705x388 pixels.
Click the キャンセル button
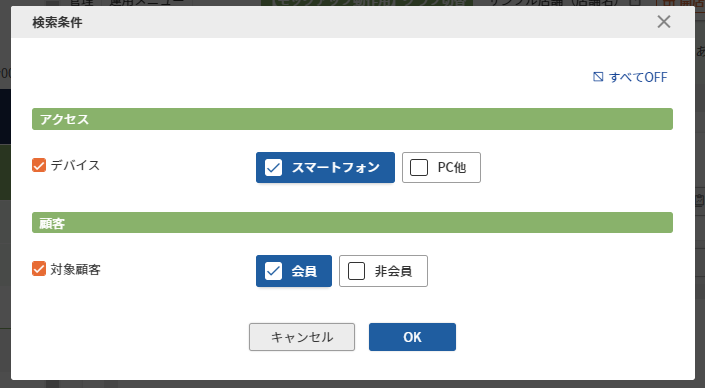(x=302, y=337)
